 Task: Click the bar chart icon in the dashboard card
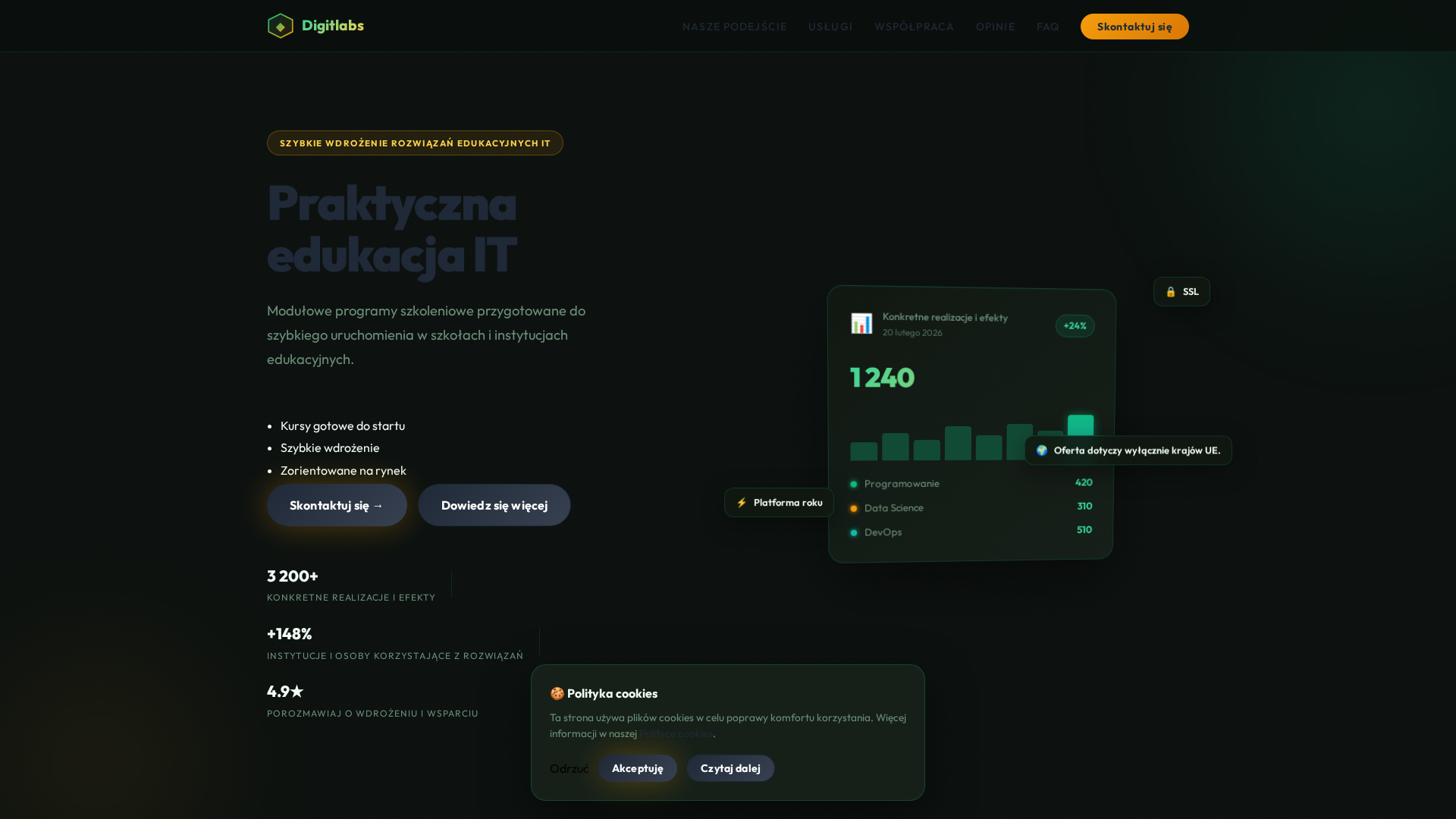861,324
